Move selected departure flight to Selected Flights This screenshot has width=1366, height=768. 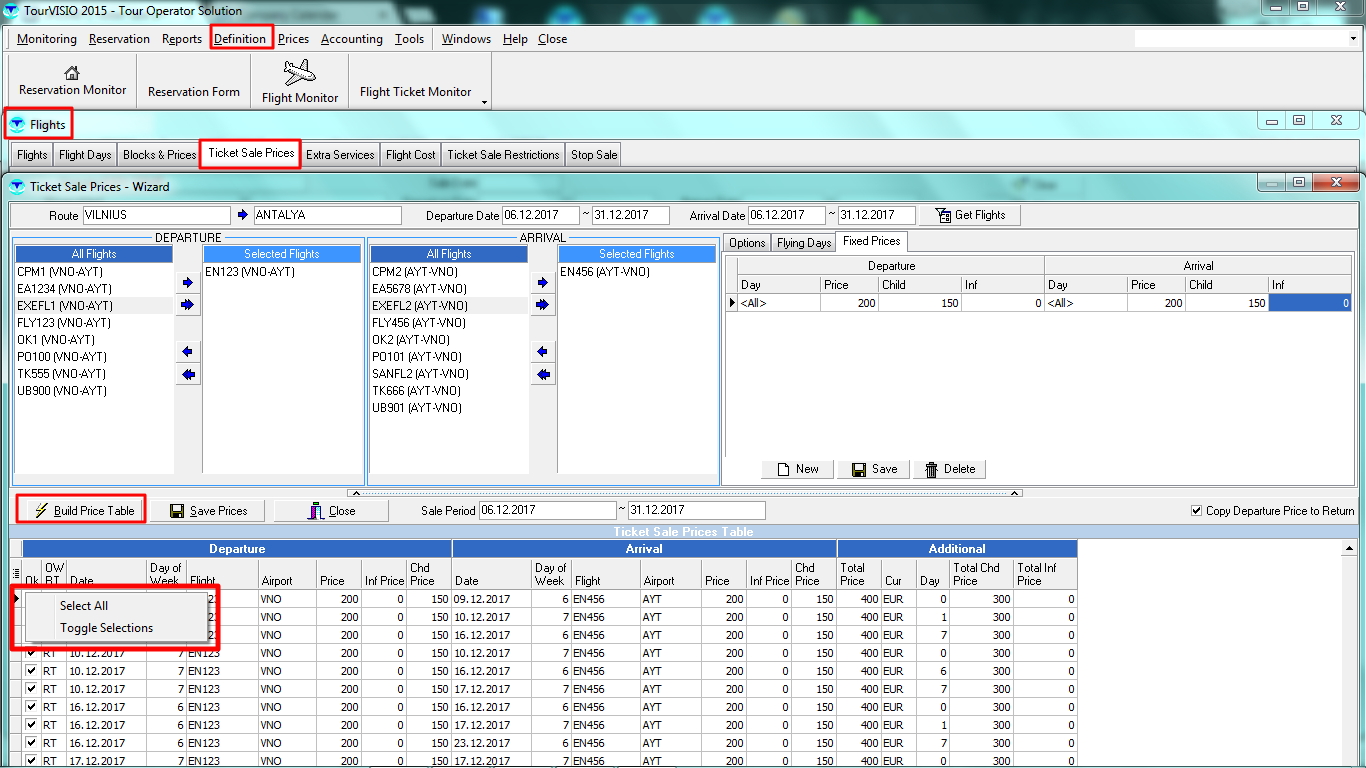(187, 283)
